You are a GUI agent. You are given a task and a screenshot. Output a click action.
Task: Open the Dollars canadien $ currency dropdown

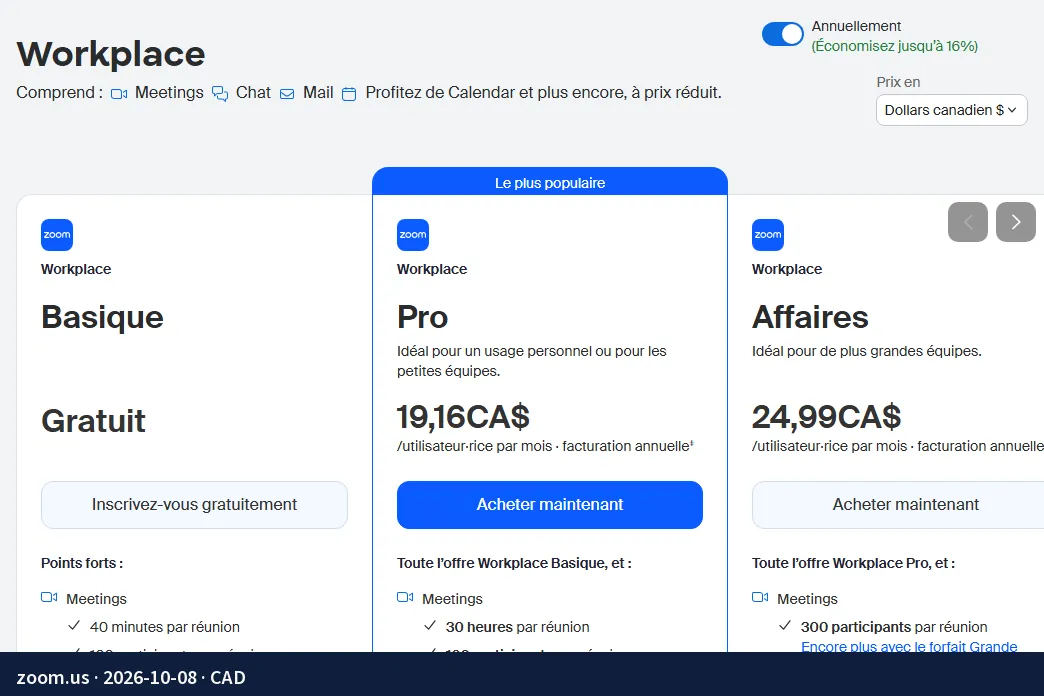pos(951,110)
